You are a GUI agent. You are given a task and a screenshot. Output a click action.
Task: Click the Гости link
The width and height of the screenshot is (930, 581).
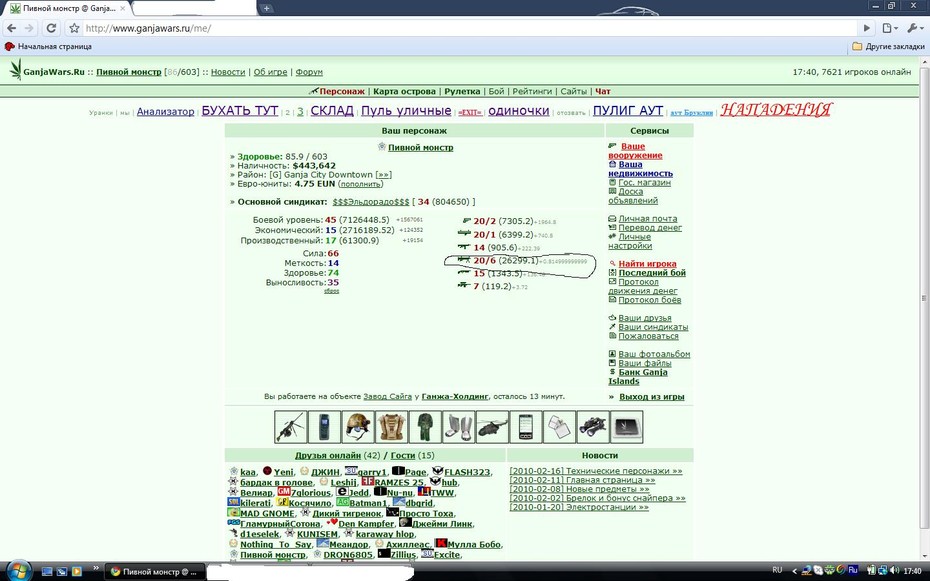coord(403,455)
